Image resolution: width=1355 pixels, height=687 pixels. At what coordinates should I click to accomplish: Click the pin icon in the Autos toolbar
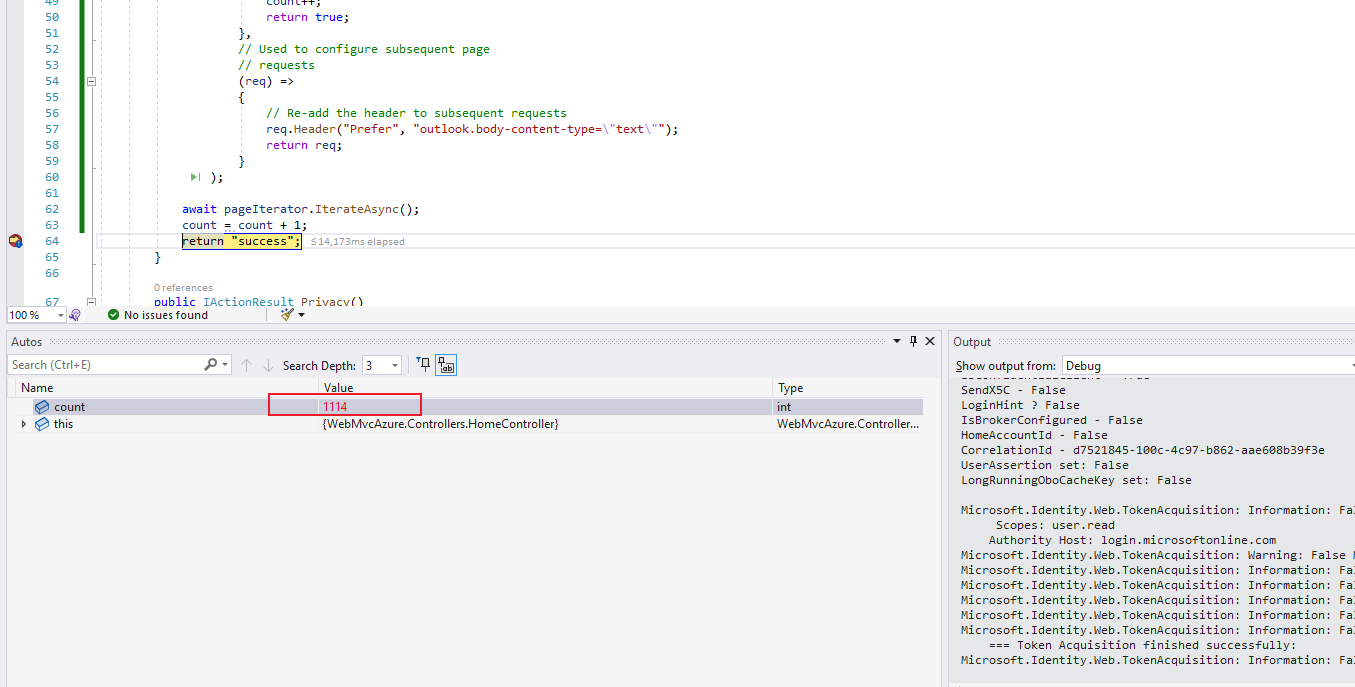coord(423,365)
